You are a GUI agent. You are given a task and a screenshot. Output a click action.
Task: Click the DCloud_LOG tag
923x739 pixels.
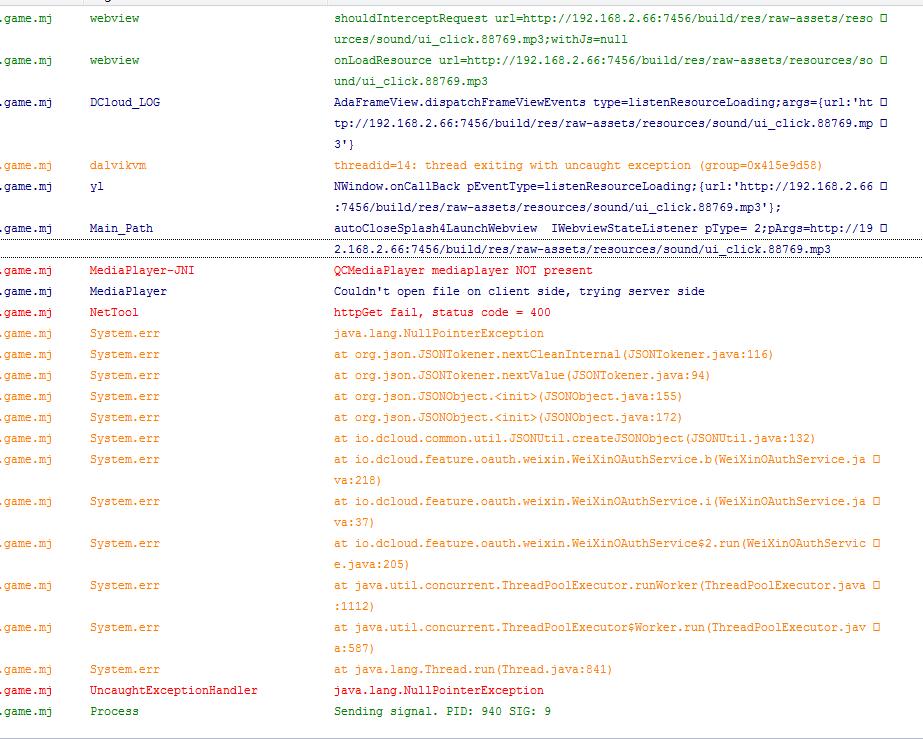pyautogui.click(x=124, y=102)
